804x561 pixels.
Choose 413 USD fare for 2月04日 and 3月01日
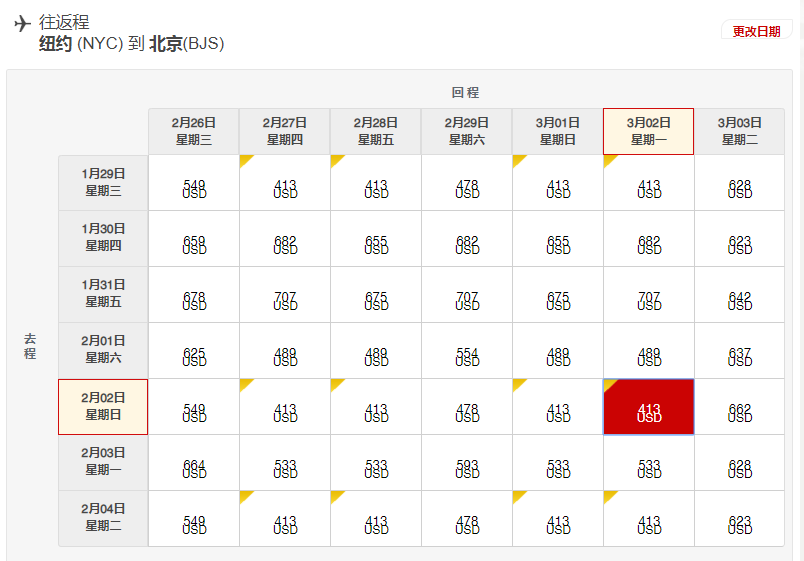tap(558, 518)
